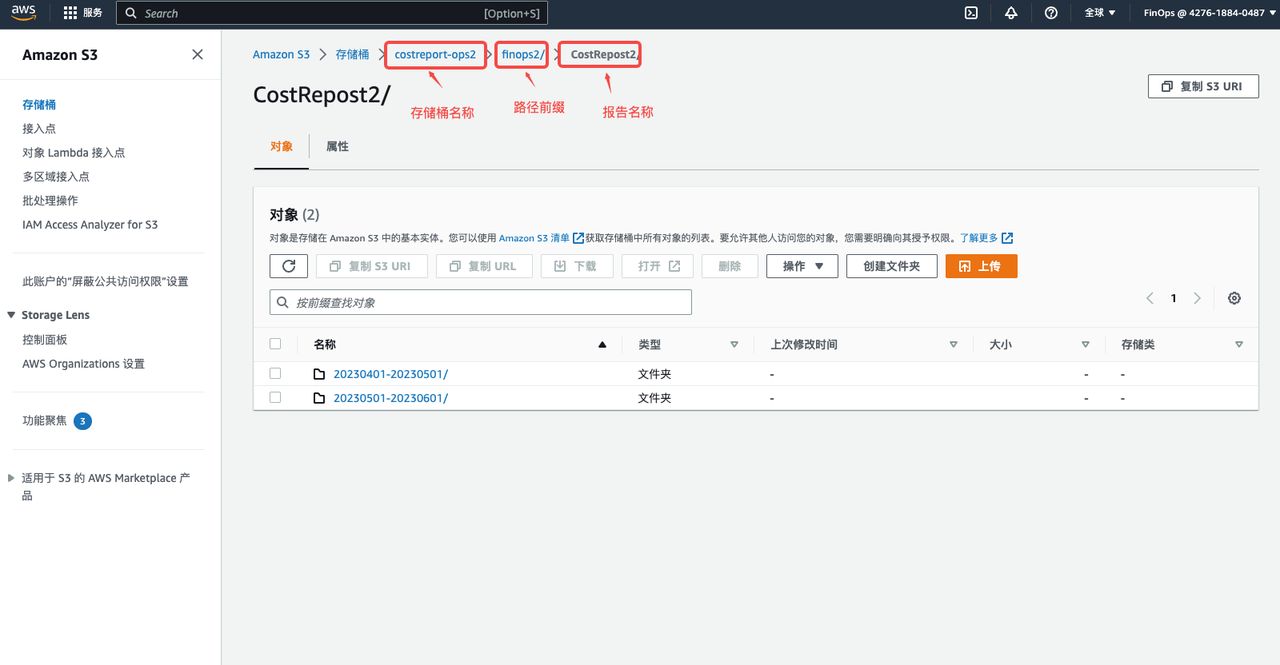Open the CloudShell terminal icon
Screen dimensions: 1280x665
(x=971, y=13)
